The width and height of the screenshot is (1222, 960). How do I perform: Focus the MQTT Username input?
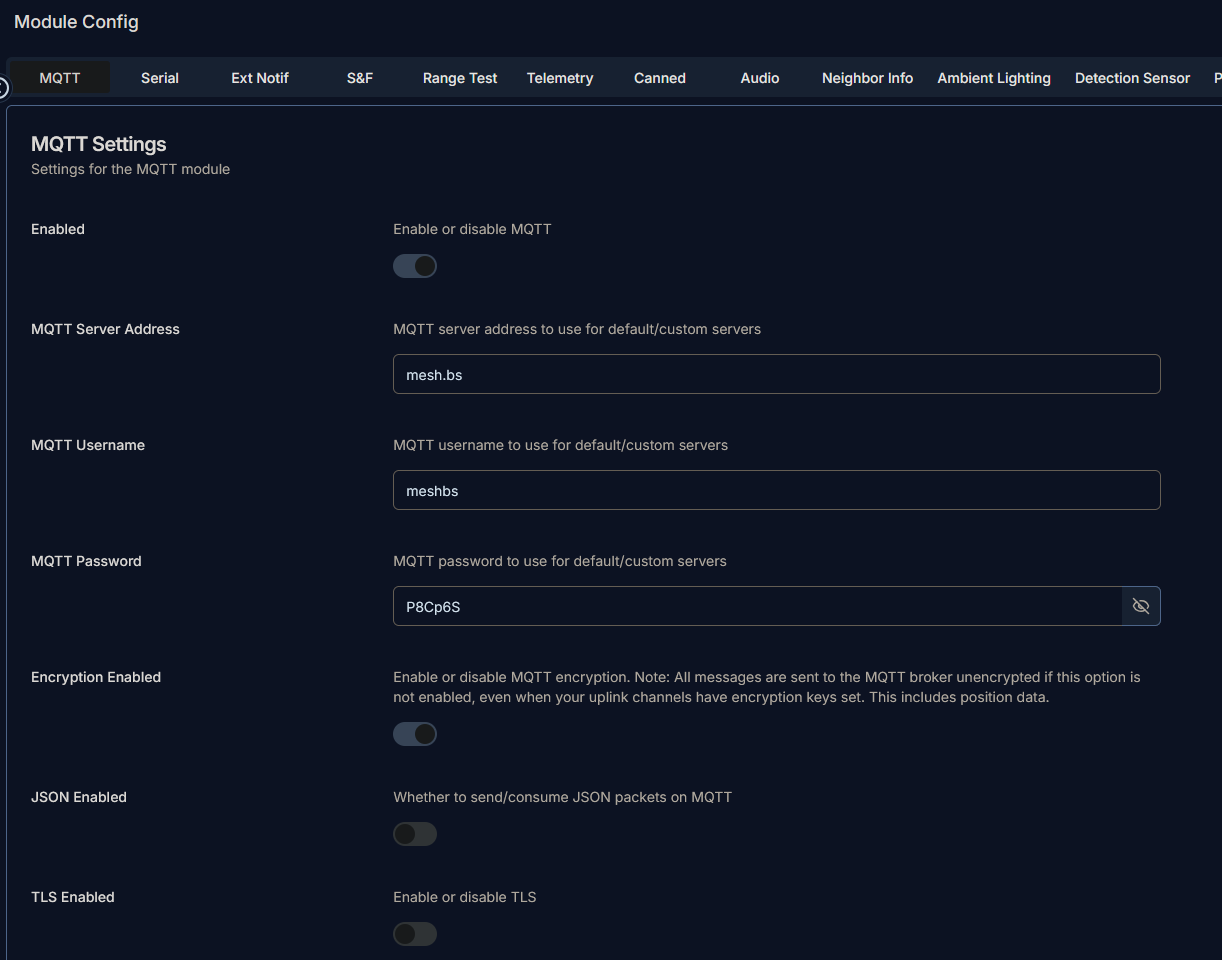pos(776,490)
